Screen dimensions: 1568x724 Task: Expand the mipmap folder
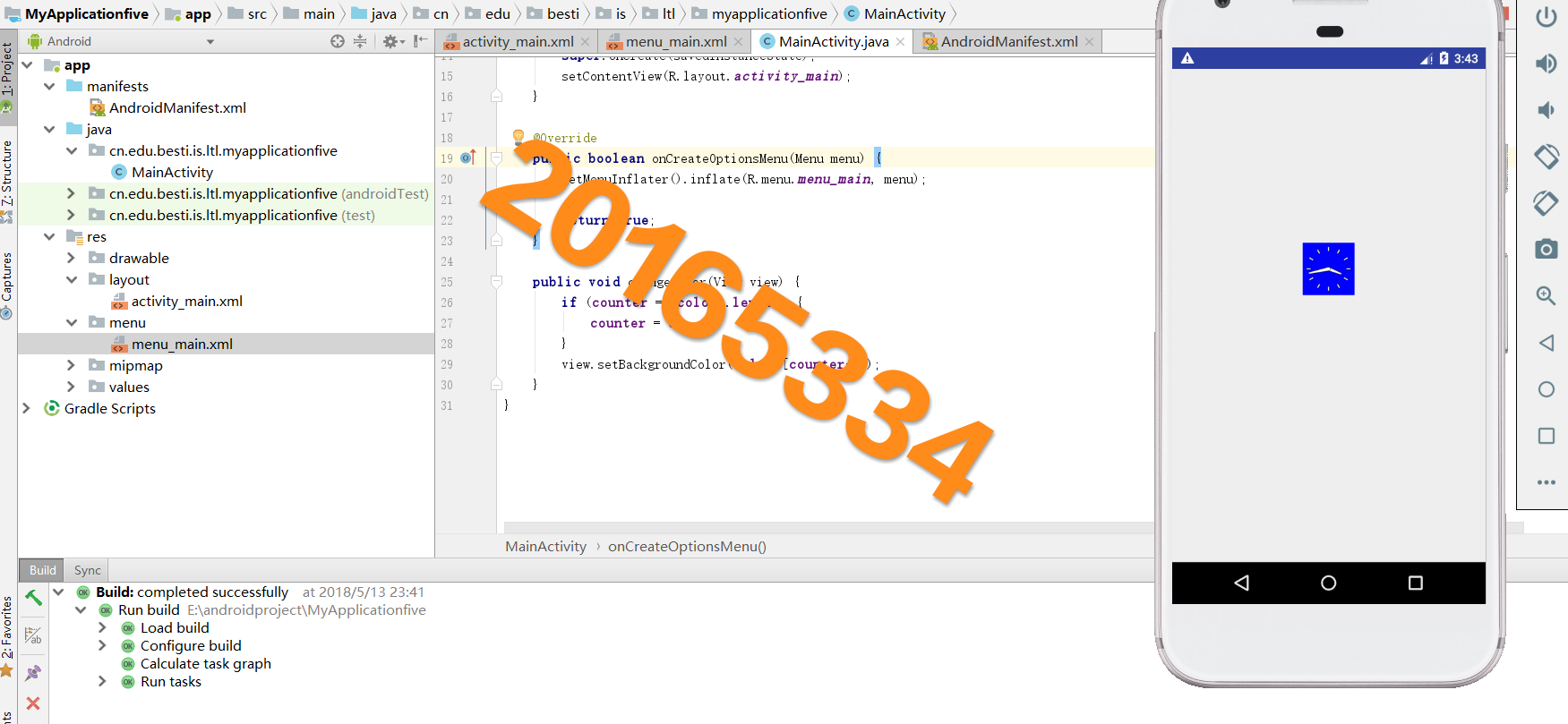[x=71, y=366]
